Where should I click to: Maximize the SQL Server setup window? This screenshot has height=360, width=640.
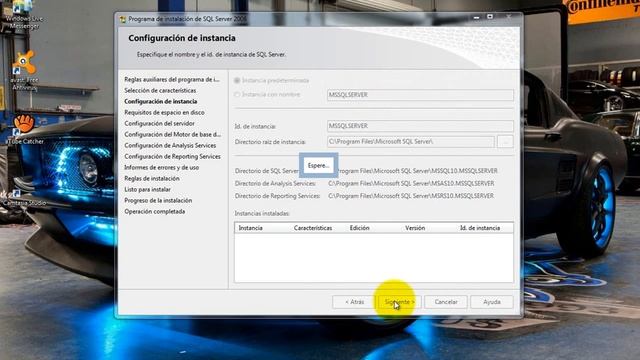click(490, 17)
